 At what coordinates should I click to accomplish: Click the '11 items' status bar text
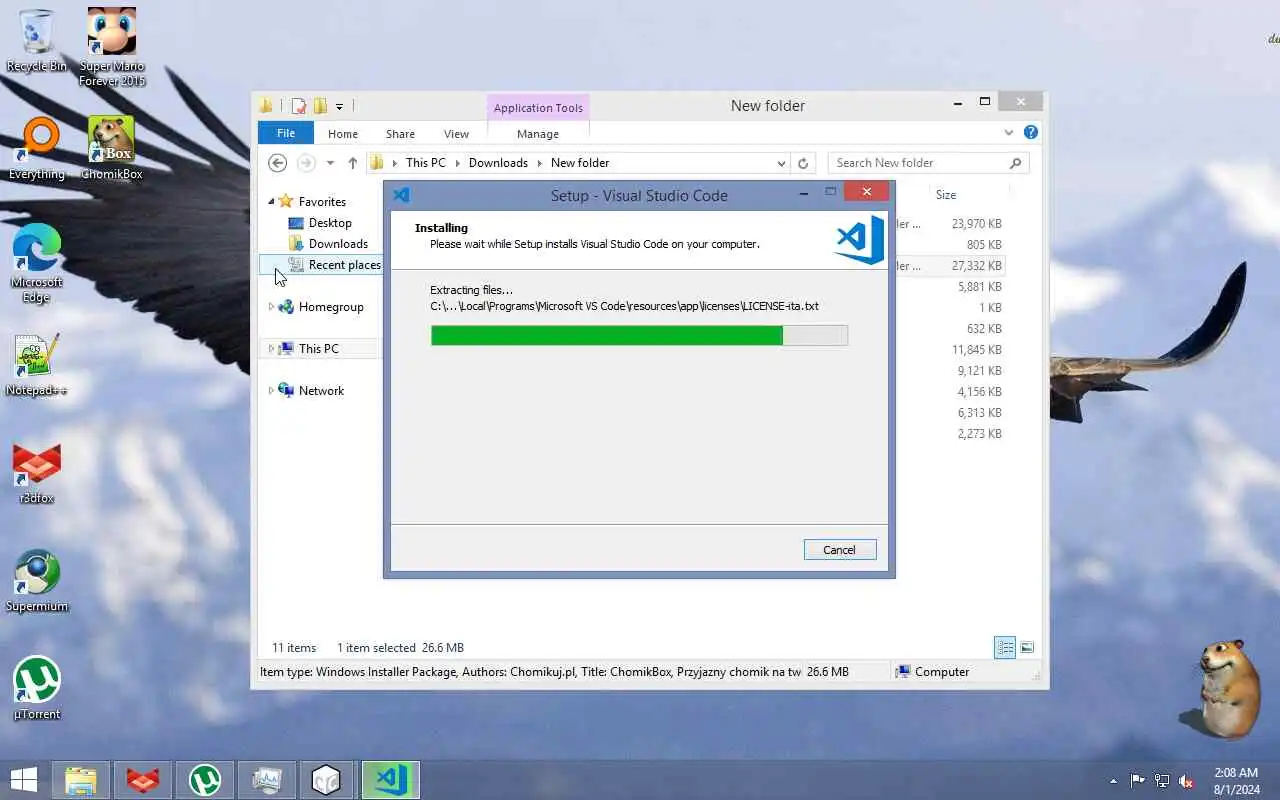[x=294, y=648]
